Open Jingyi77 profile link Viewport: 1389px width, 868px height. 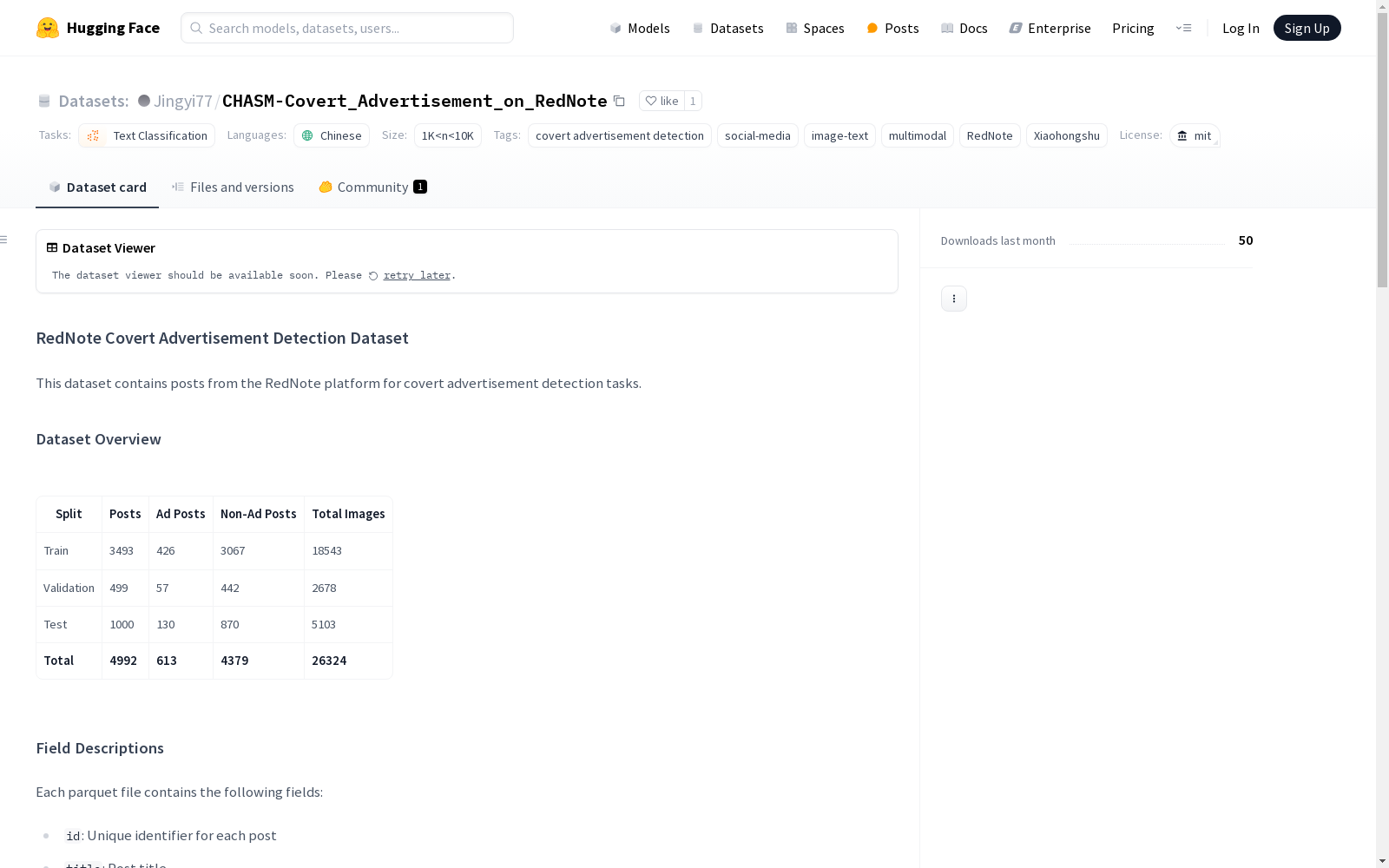(x=182, y=101)
